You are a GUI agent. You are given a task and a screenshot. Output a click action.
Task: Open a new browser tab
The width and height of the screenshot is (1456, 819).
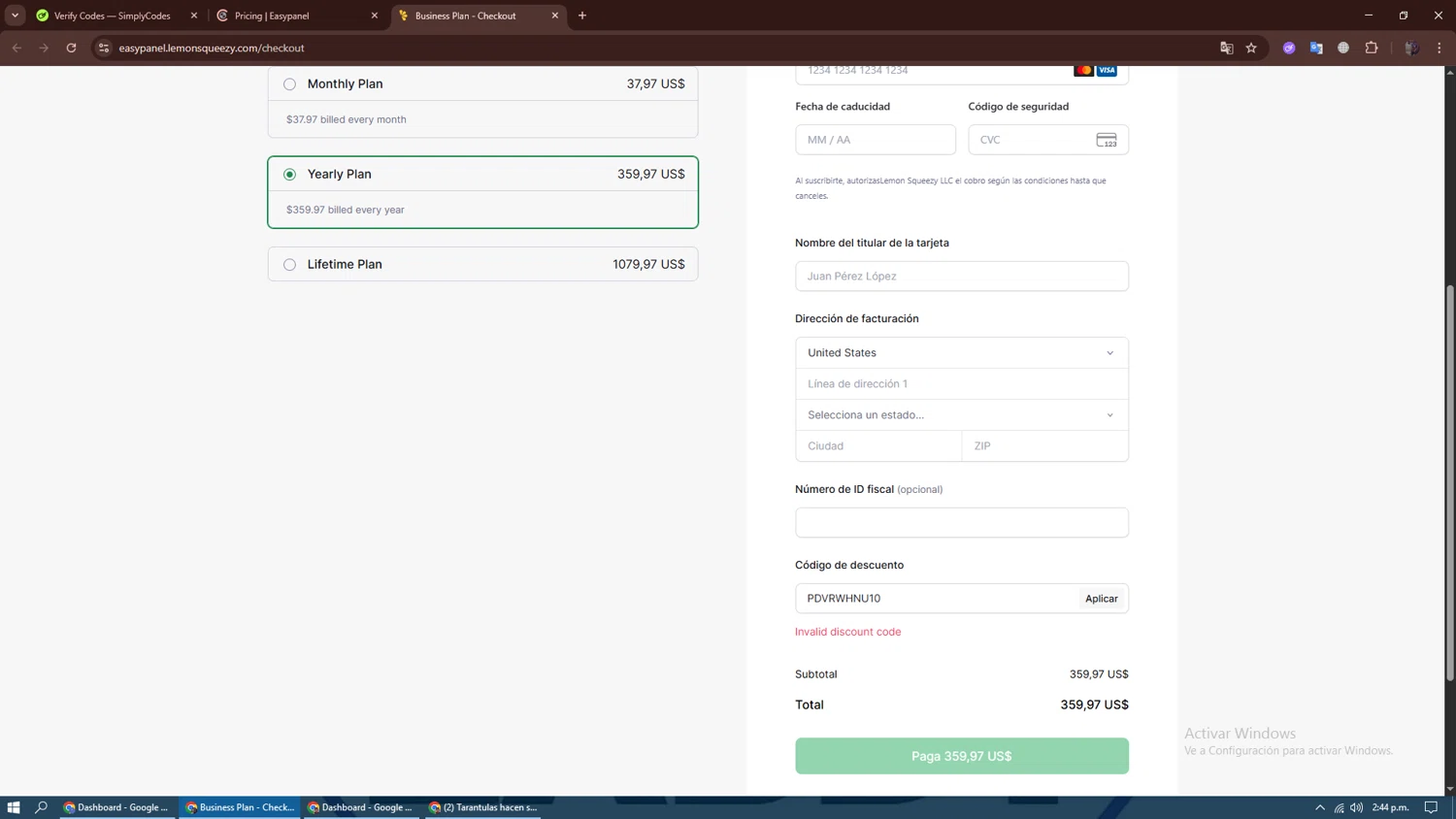[x=582, y=16]
